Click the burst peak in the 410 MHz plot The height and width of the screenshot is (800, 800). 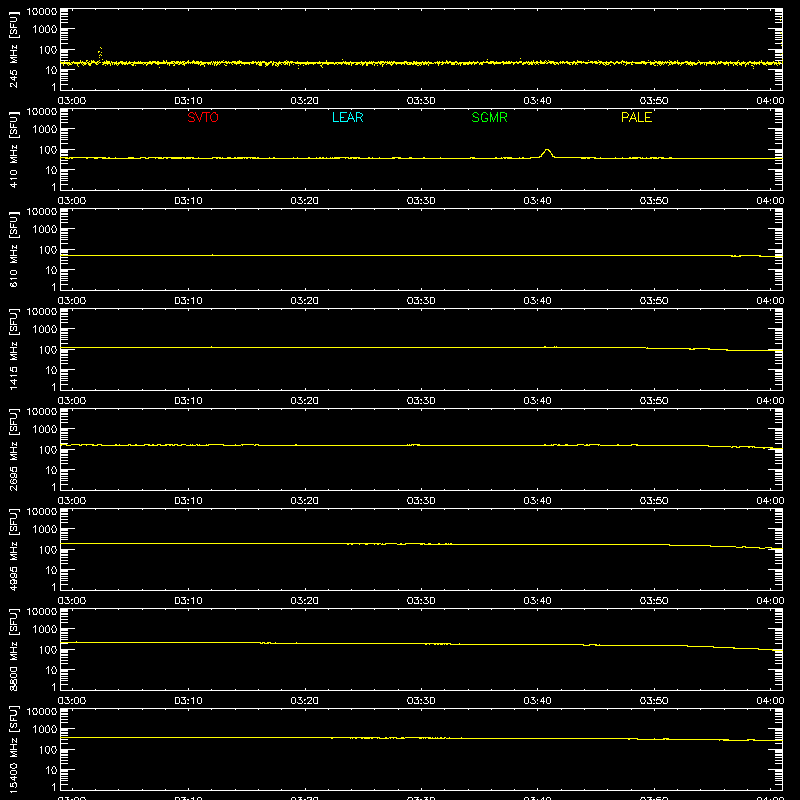(547, 150)
